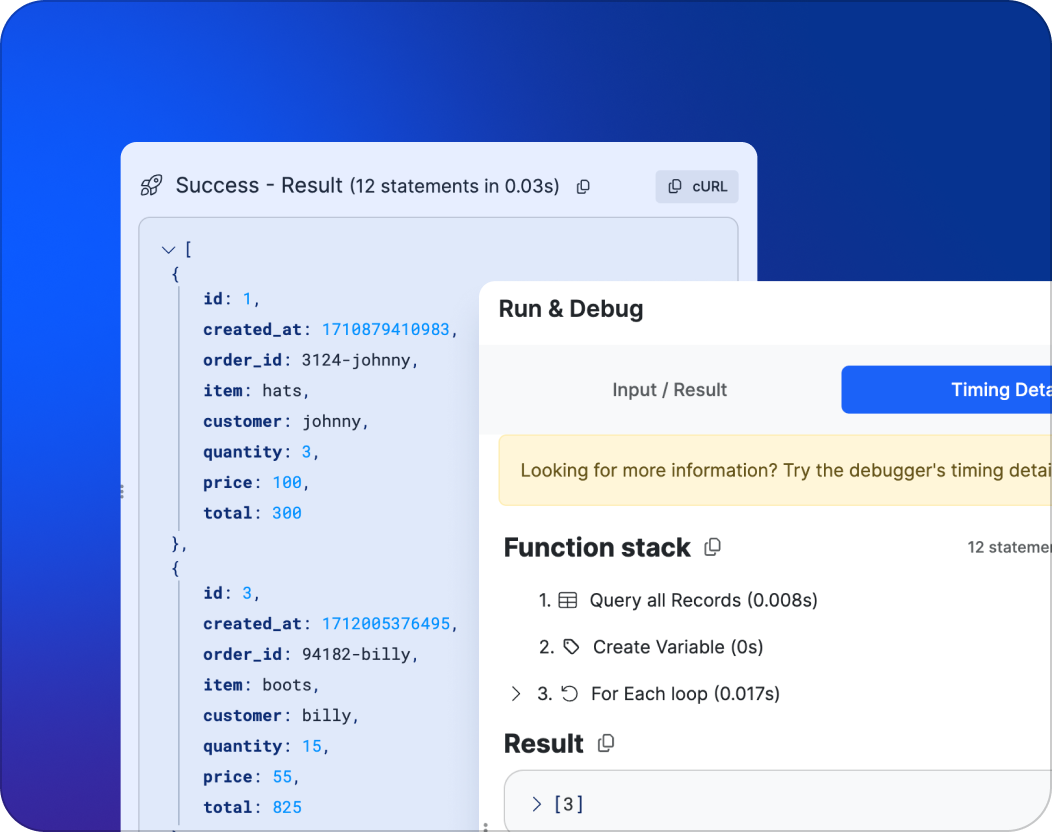Copy the Result section in Run & Debug

click(x=606, y=743)
